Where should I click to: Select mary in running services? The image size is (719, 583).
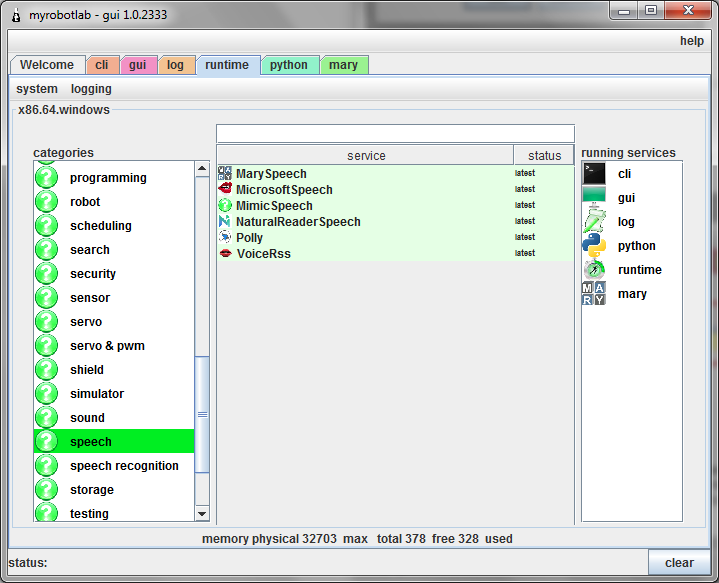[632, 294]
